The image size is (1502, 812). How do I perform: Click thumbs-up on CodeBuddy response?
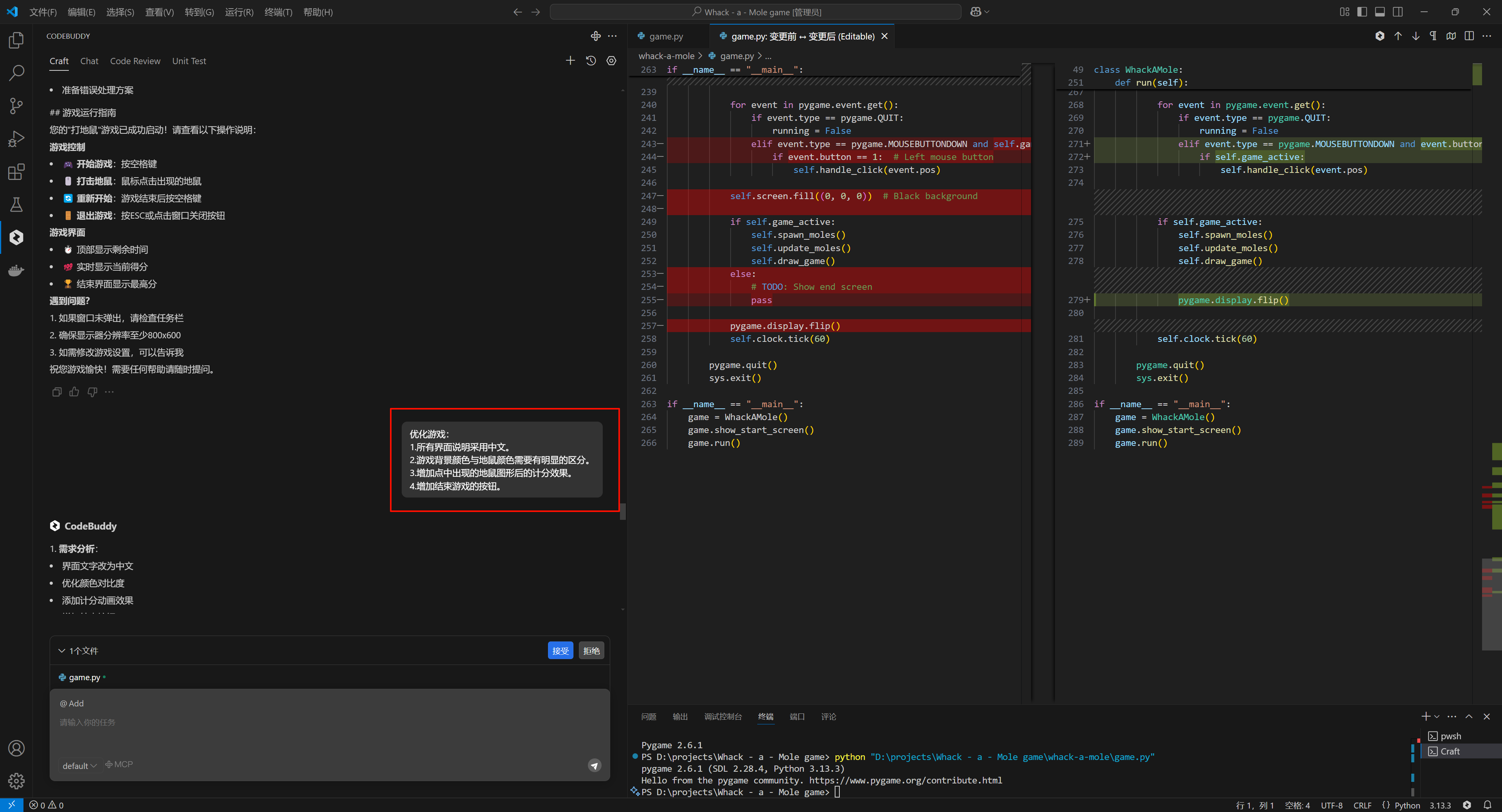(74, 392)
